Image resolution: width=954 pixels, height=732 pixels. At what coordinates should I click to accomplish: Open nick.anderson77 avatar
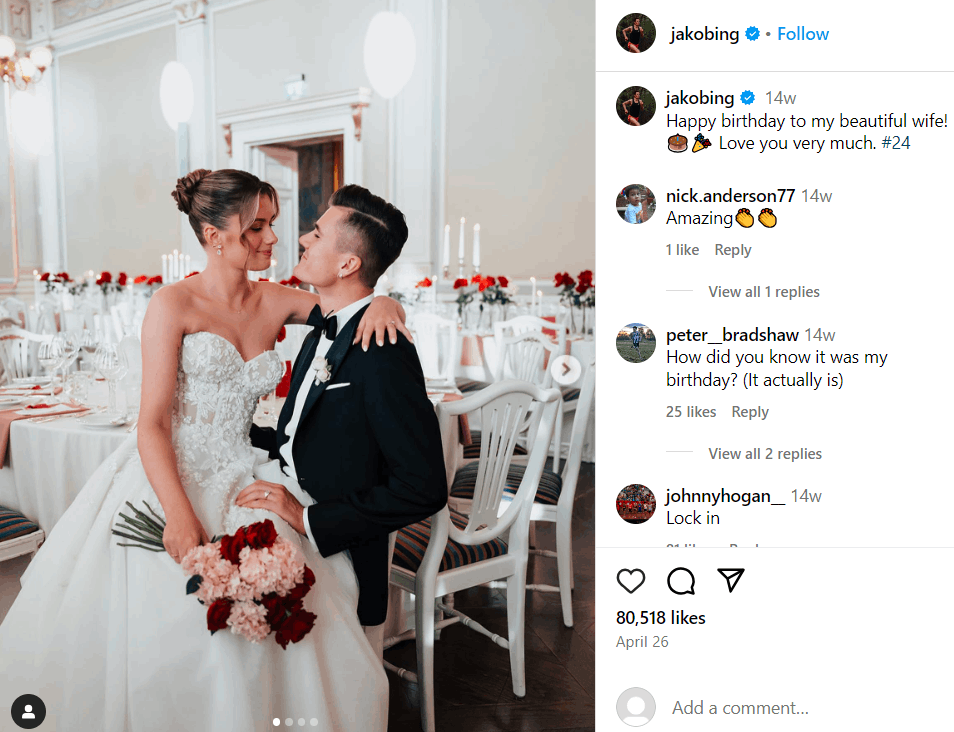pyautogui.click(x=636, y=204)
